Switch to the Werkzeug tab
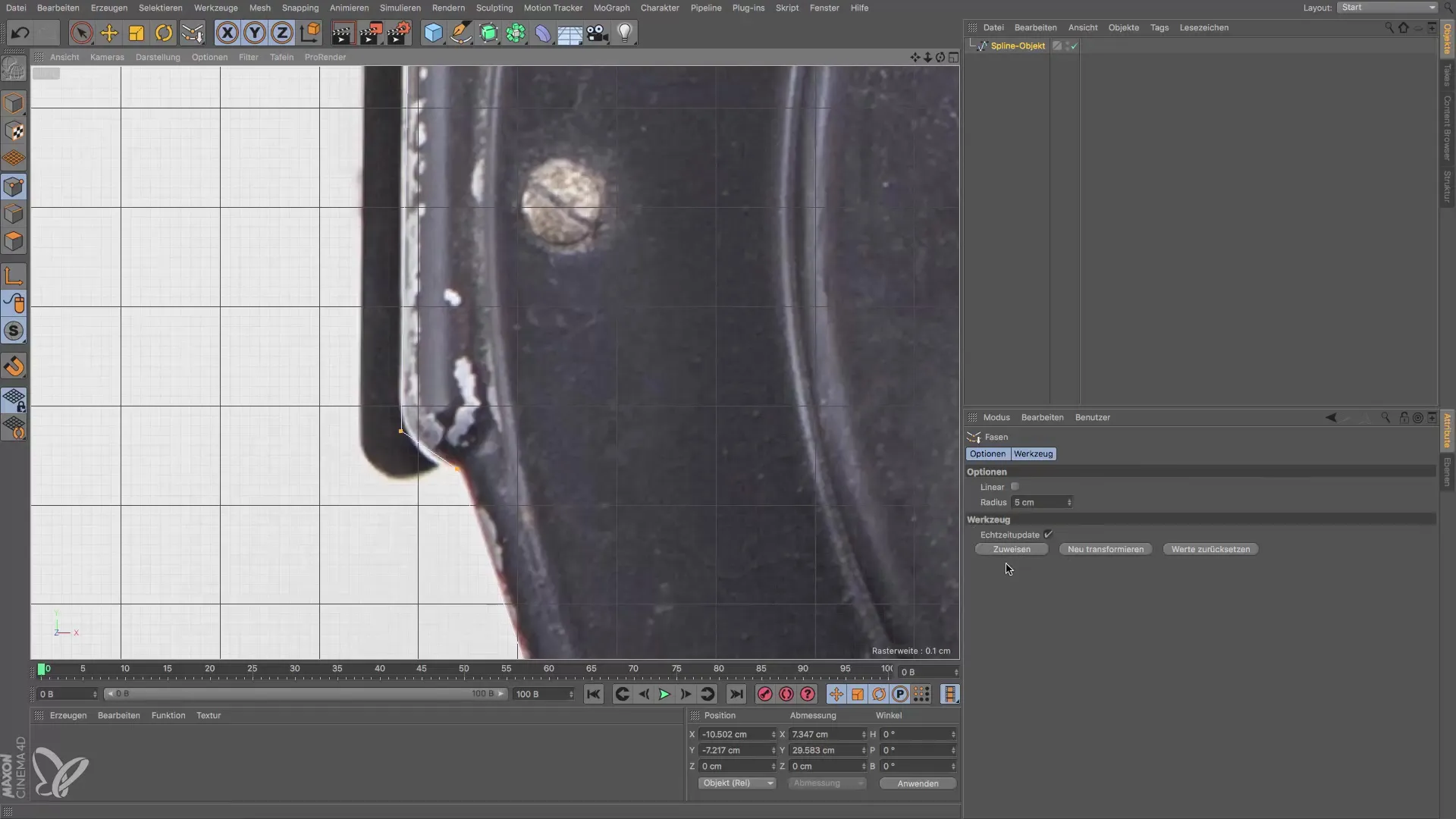The height and width of the screenshot is (819, 1456). [x=1033, y=453]
